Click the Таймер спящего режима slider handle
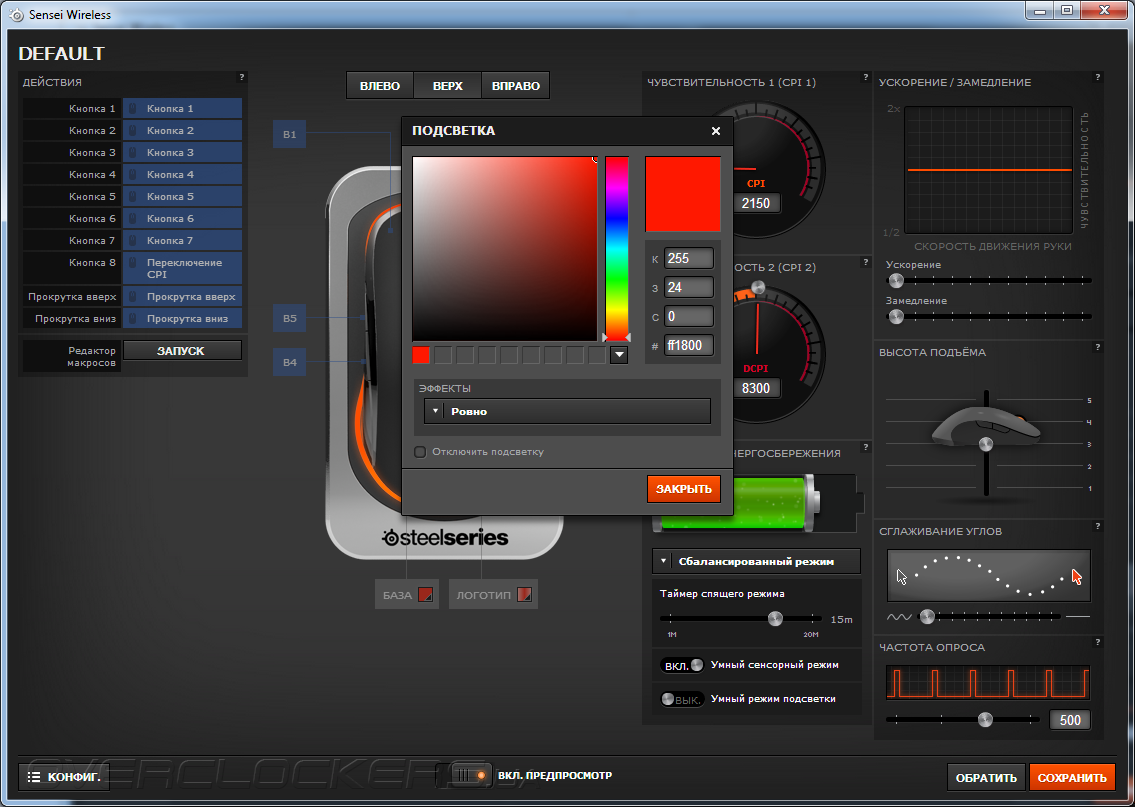Screen dimensions: 1135x807 [x=775, y=618]
